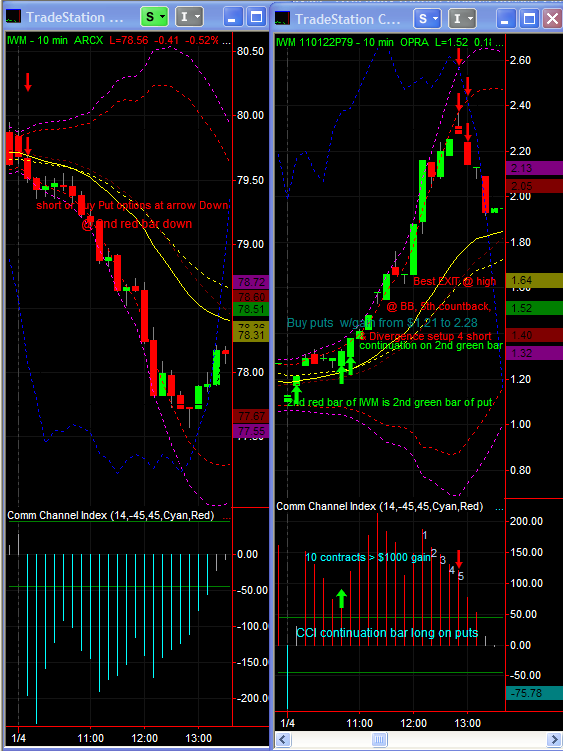The image size is (563, 751).
Task: Click the green 1.52 last price marker
Action: 534,308
